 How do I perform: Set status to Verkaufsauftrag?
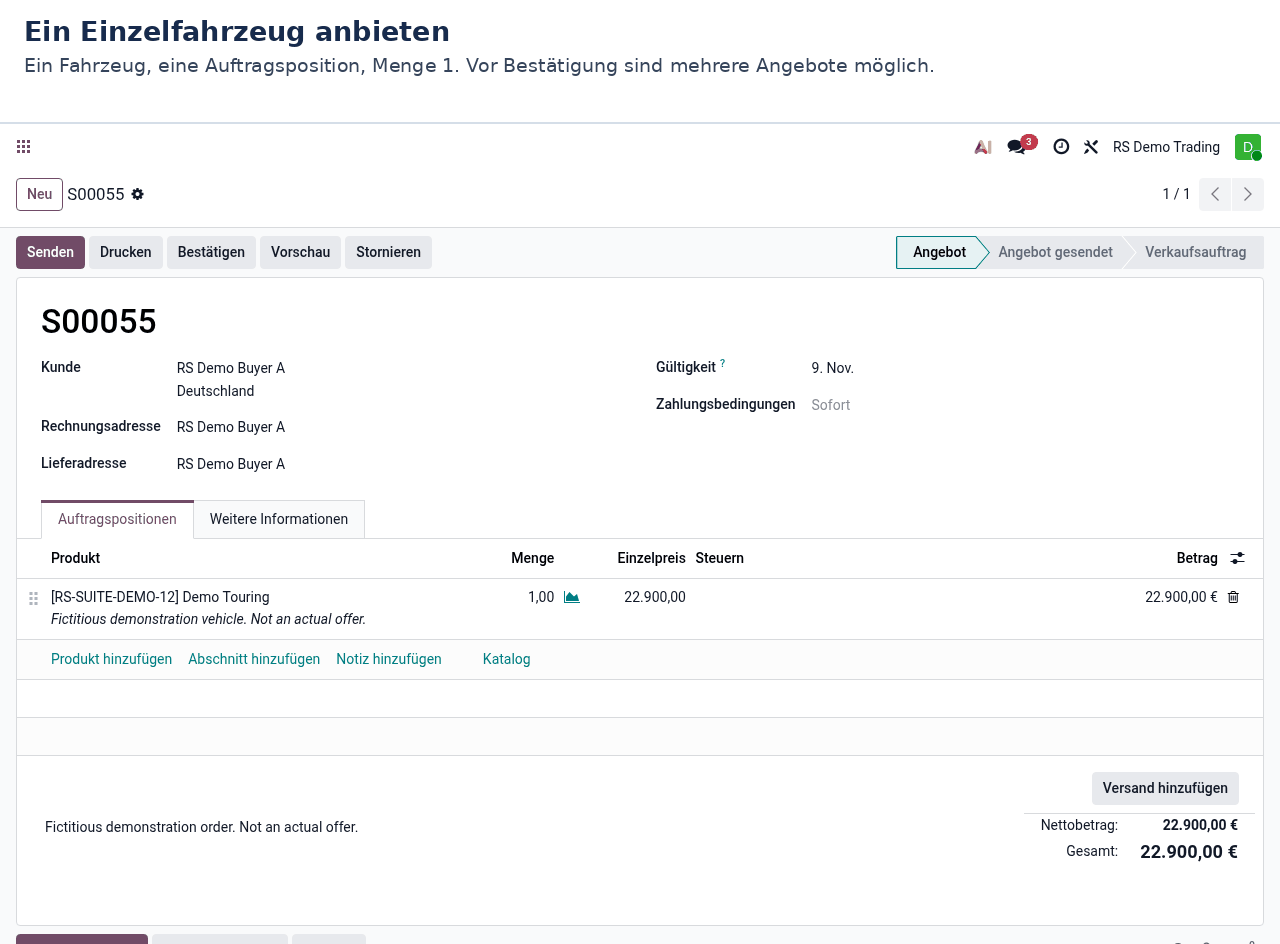1195,252
